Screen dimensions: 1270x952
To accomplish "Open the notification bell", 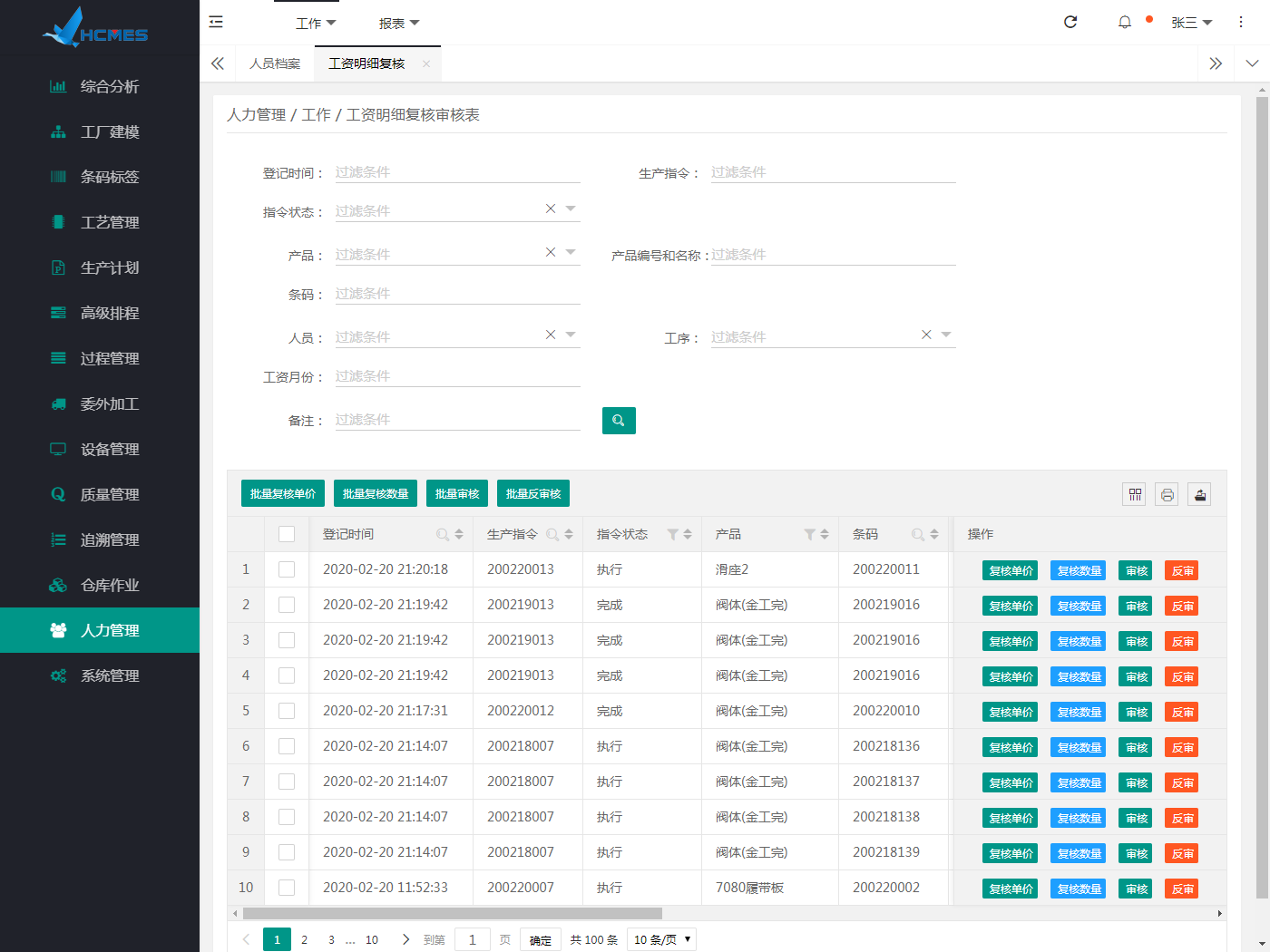I will point(1125,22).
